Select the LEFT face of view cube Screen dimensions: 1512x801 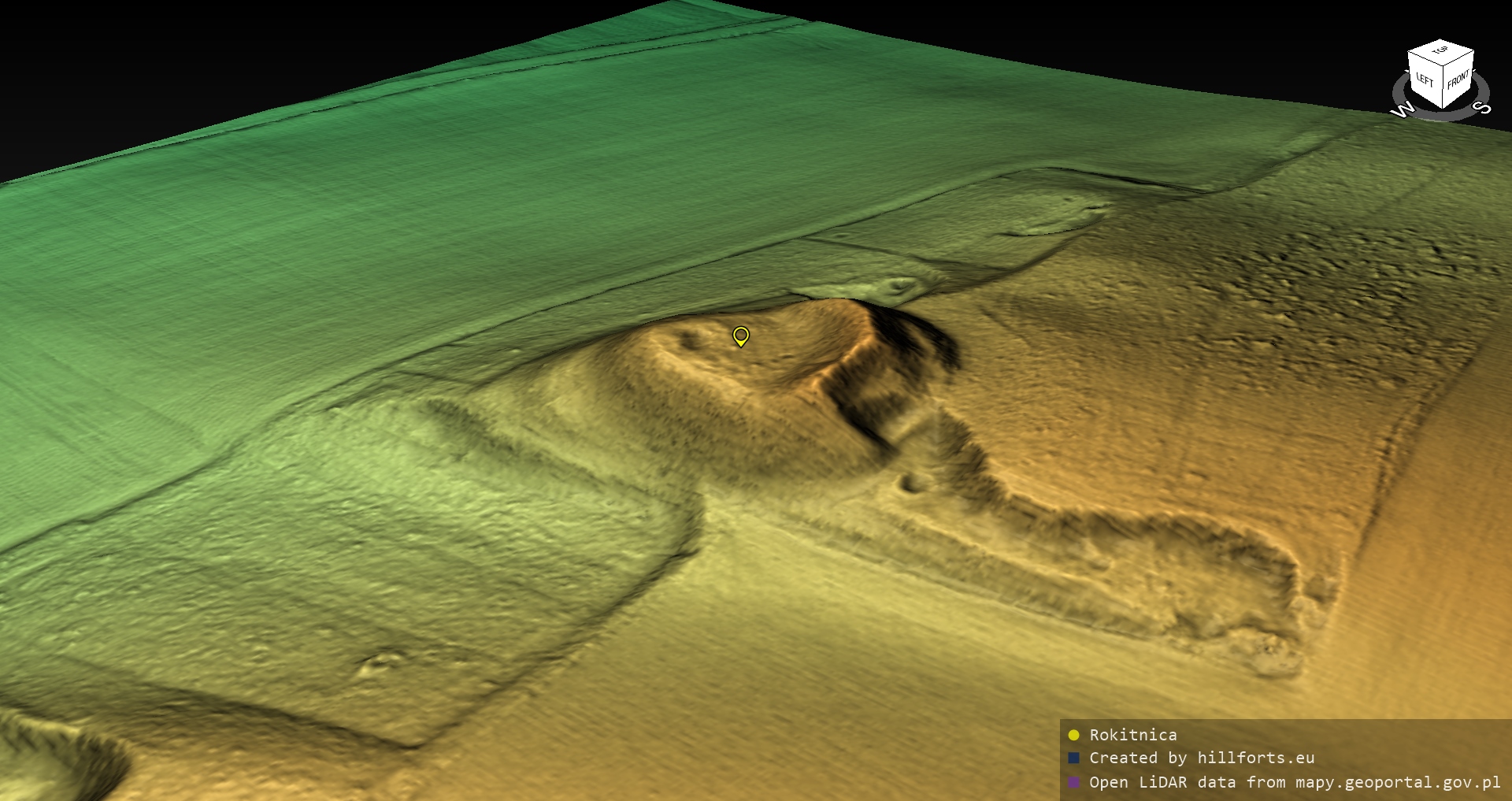tap(1425, 79)
